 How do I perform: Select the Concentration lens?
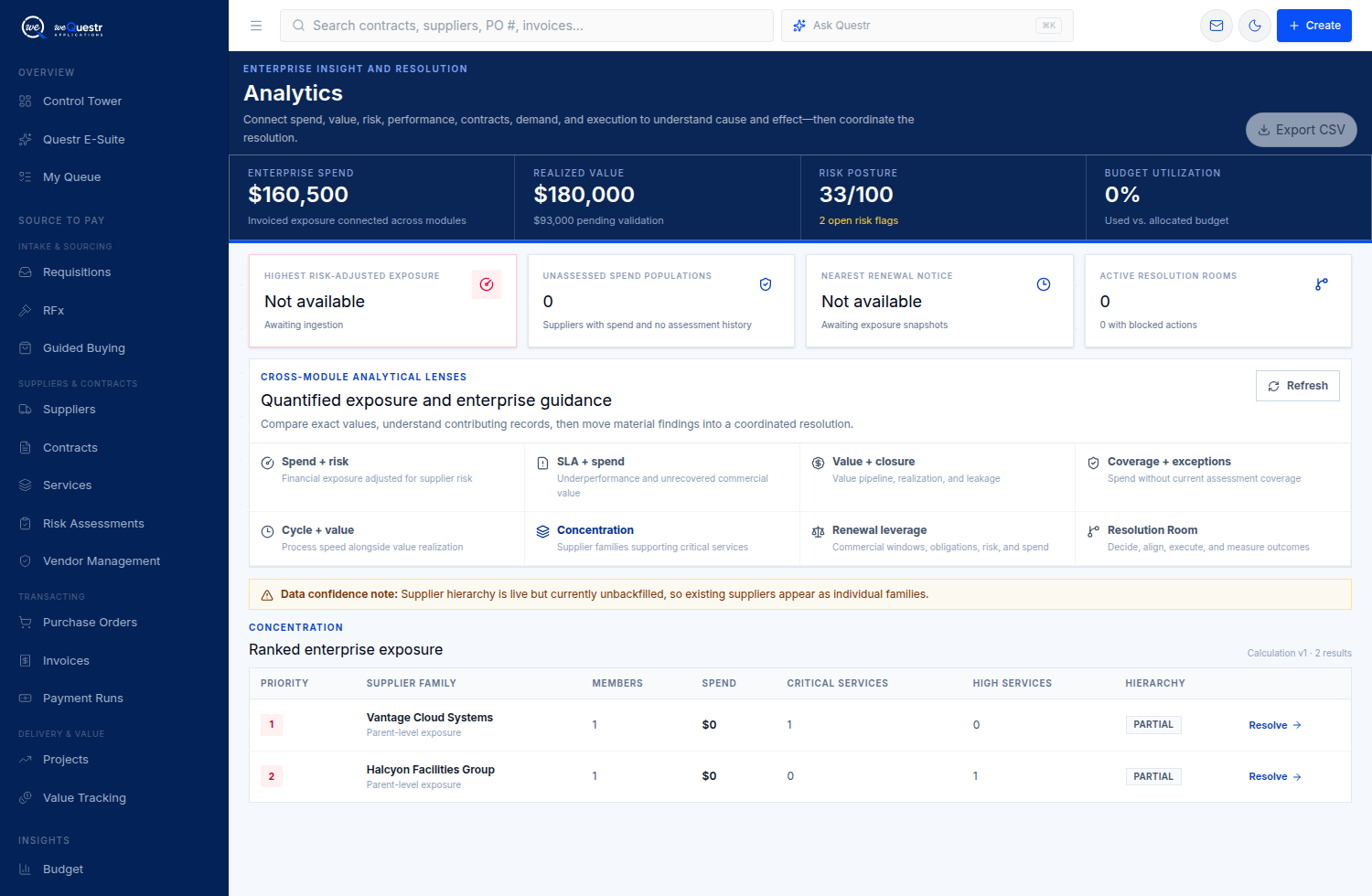pyautogui.click(x=662, y=539)
